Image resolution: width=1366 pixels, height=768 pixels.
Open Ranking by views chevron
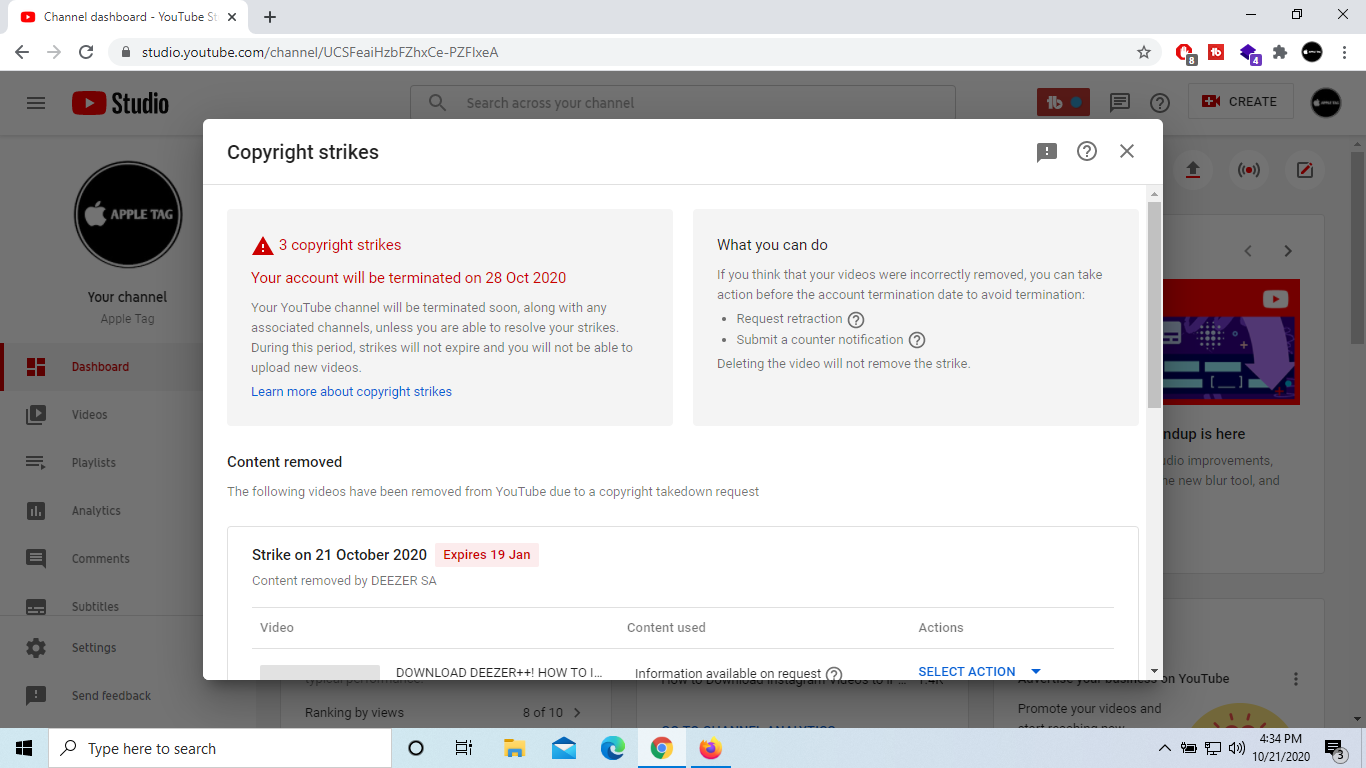pyautogui.click(x=577, y=713)
